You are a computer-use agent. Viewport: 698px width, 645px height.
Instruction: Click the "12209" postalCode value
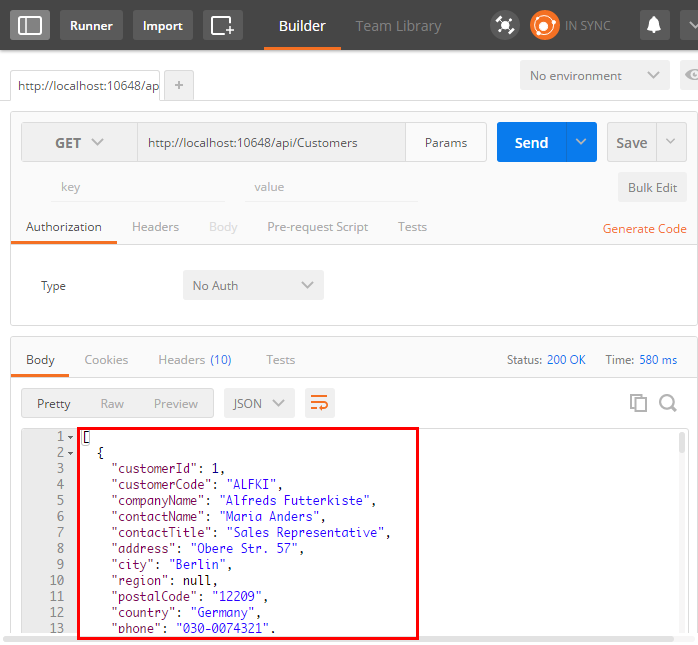coord(236,596)
